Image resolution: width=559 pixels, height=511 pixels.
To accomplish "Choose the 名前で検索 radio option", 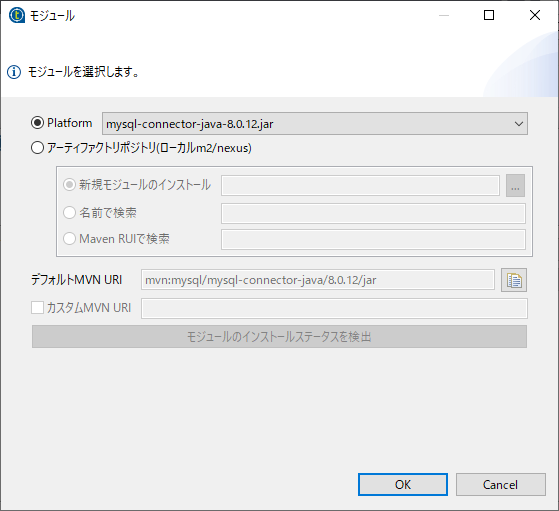I will click(x=69, y=213).
